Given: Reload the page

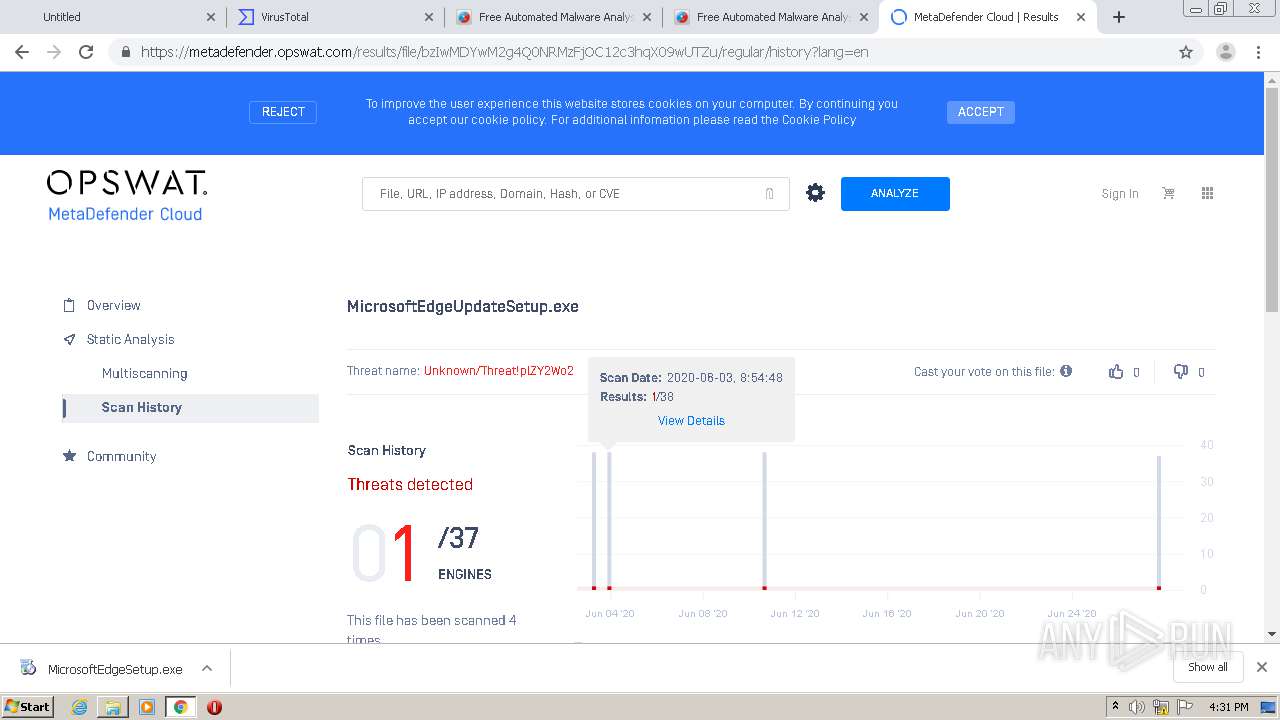Looking at the screenshot, I should (x=86, y=52).
